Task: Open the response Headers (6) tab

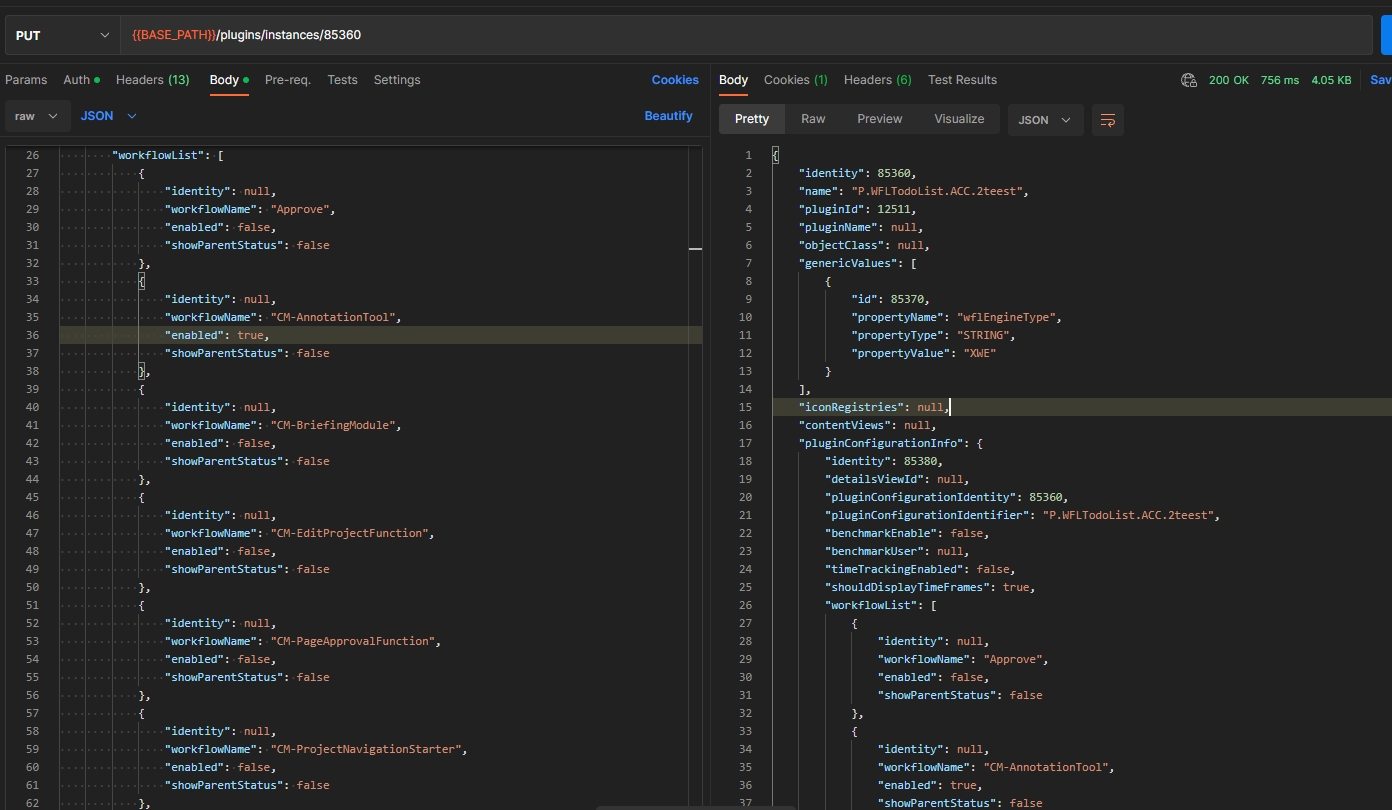Action: pyautogui.click(x=877, y=80)
